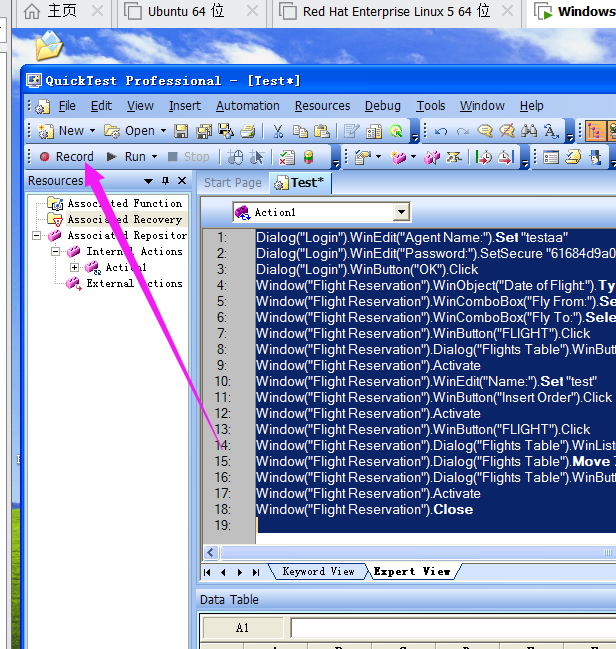Viewport: 616px width, 649px height.
Task: Select the Test* document tab
Action: point(300,183)
